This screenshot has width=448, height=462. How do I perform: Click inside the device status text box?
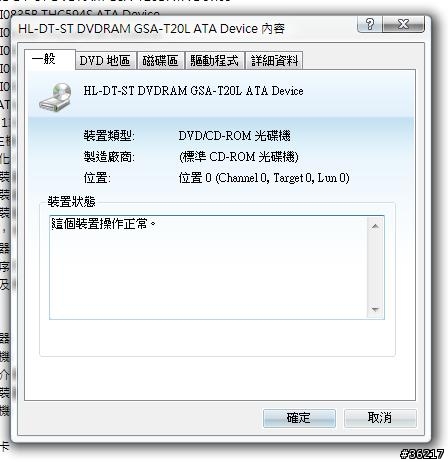point(209,268)
